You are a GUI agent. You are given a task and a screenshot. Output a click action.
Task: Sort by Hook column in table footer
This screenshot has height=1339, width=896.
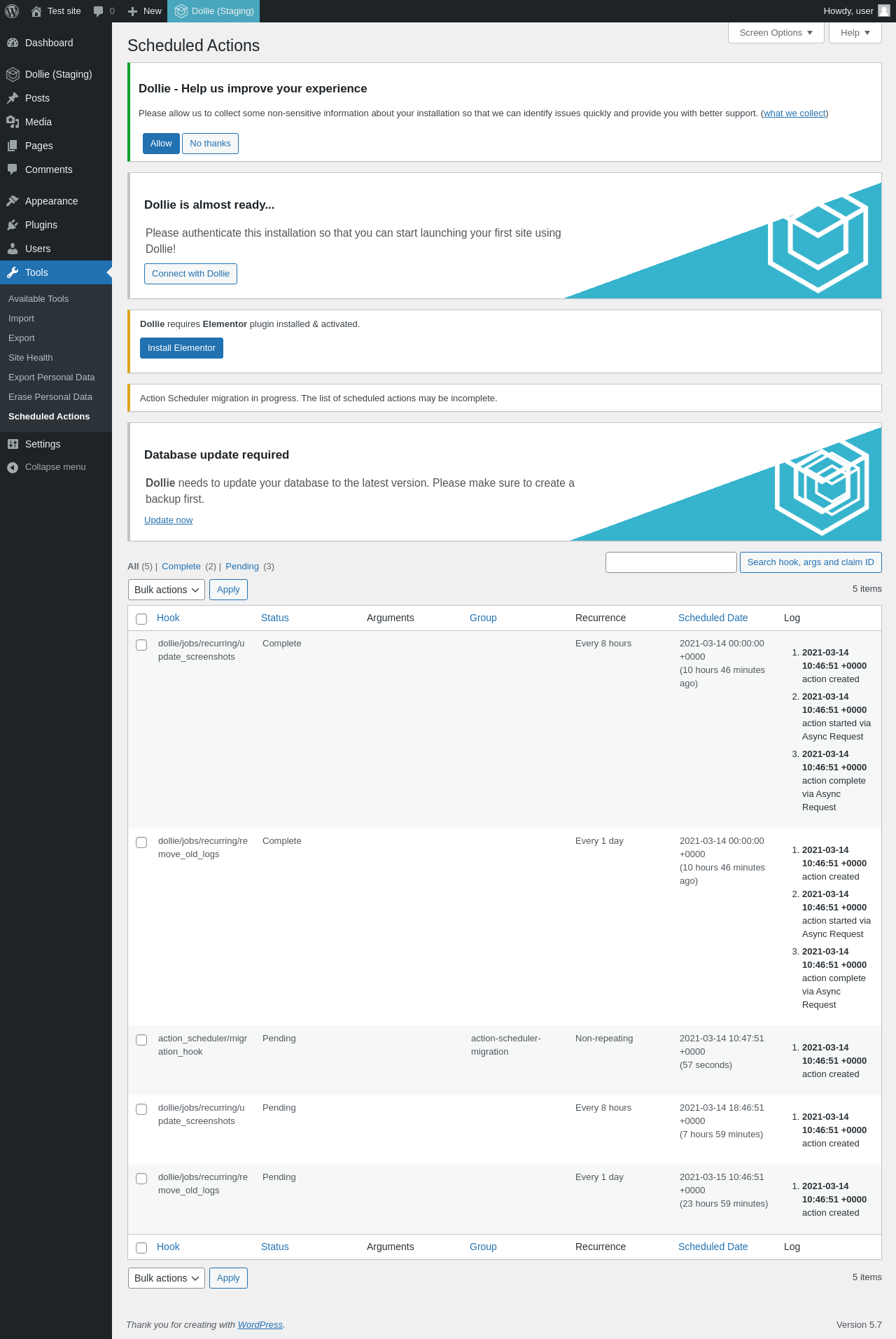pos(168,1247)
